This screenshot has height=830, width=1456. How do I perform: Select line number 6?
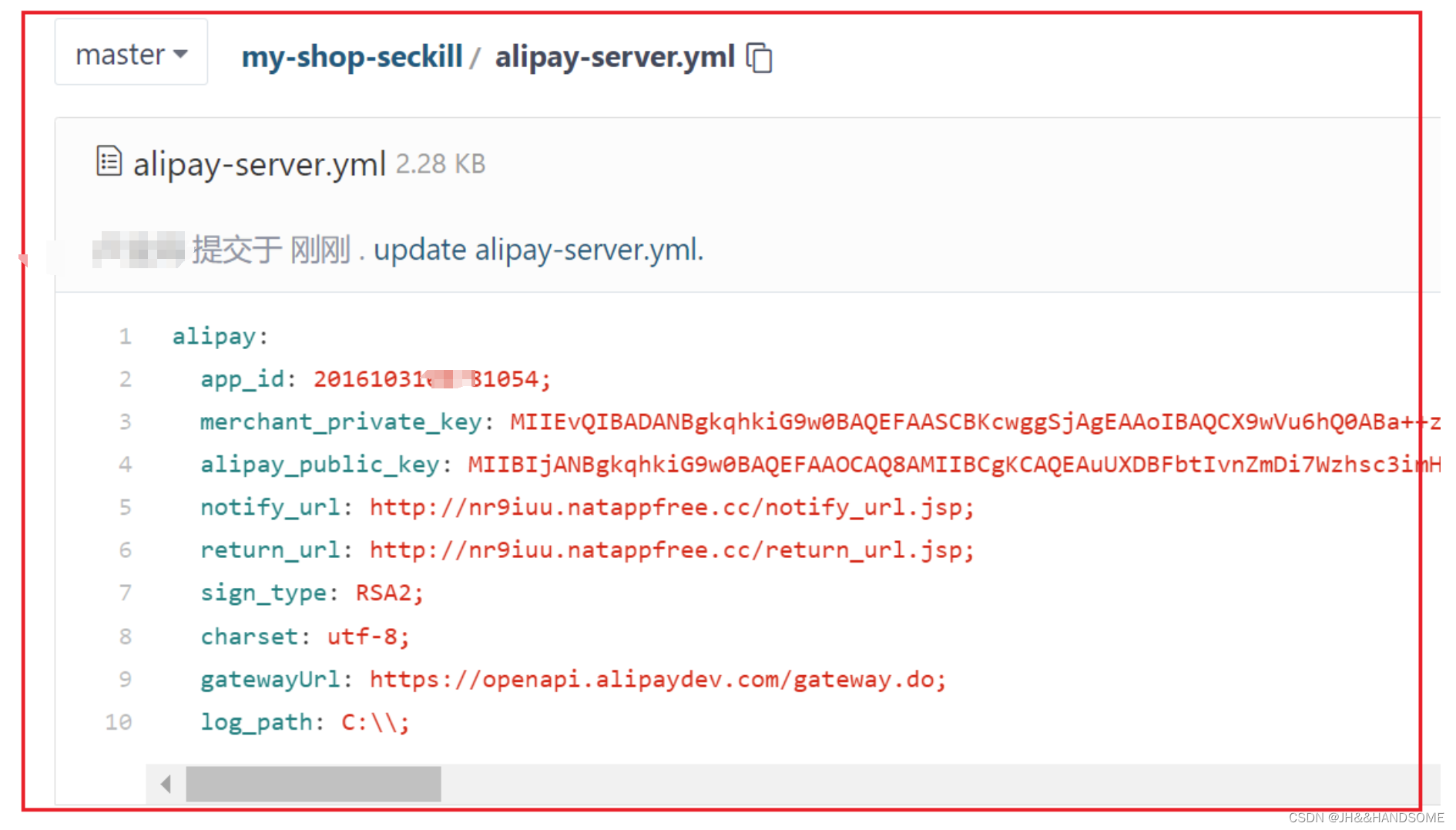pyautogui.click(x=126, y=550)
